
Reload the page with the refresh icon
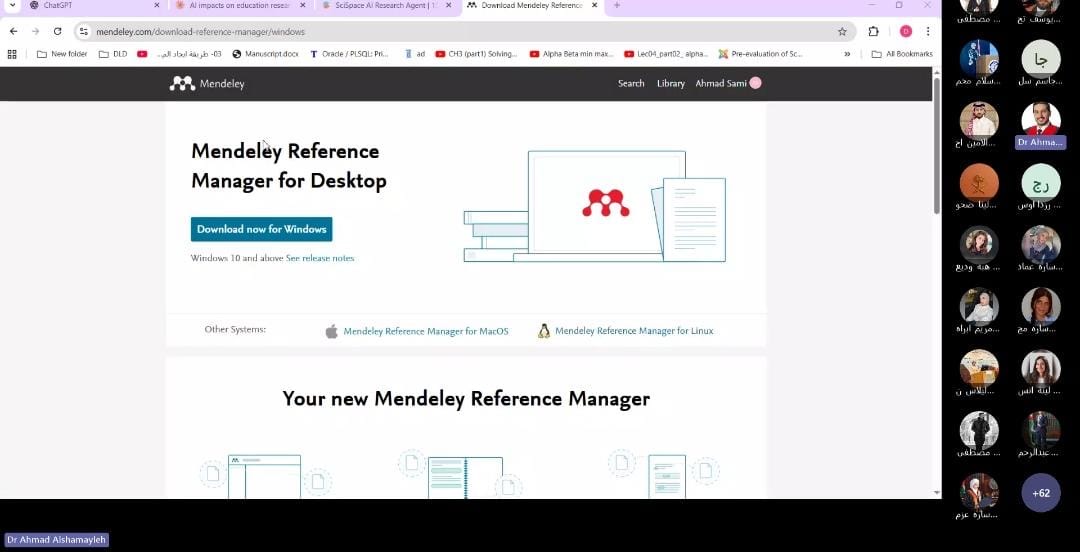[57, 31]
